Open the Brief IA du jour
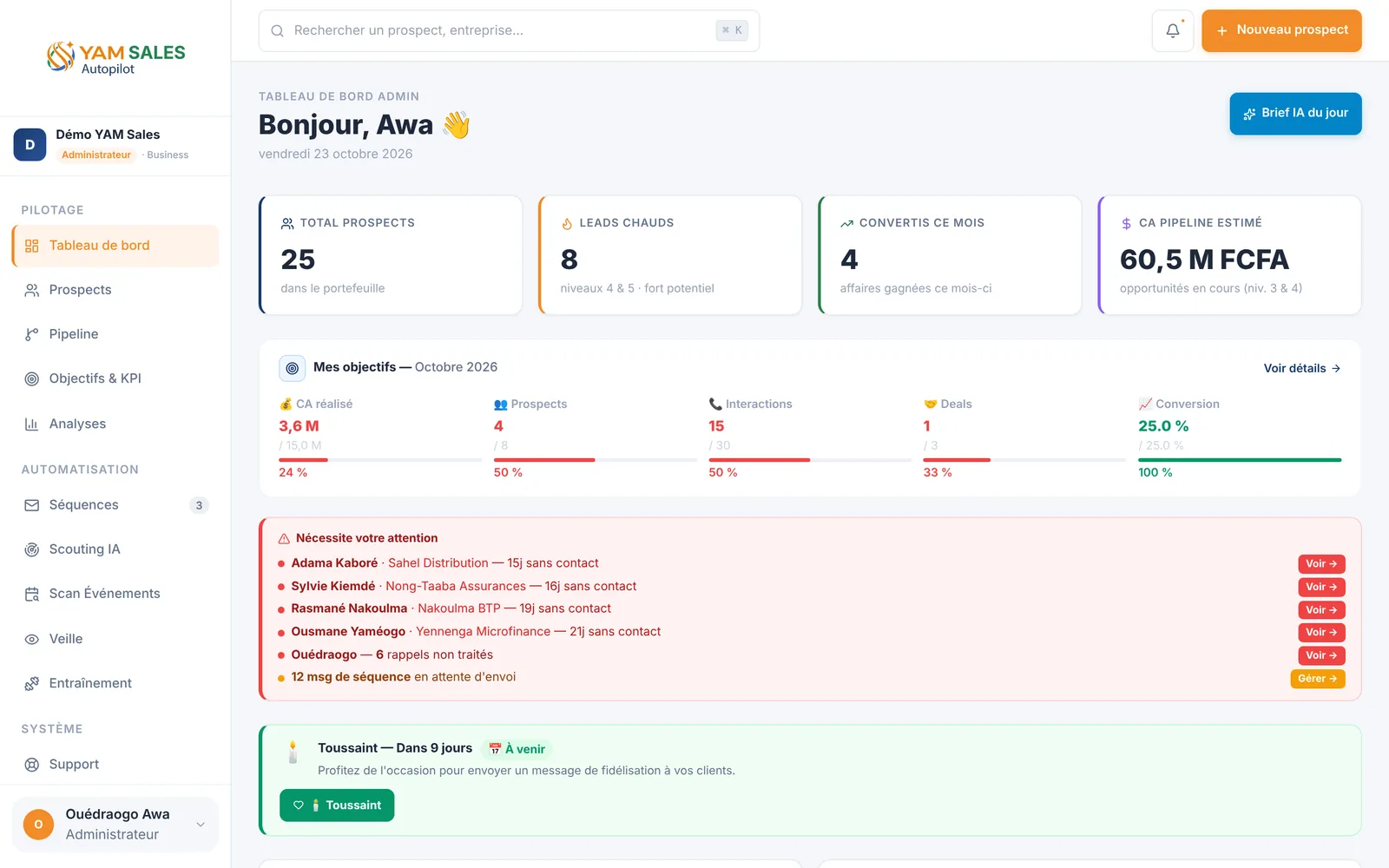1389x868 pixels. click(x=1295, y=114)
